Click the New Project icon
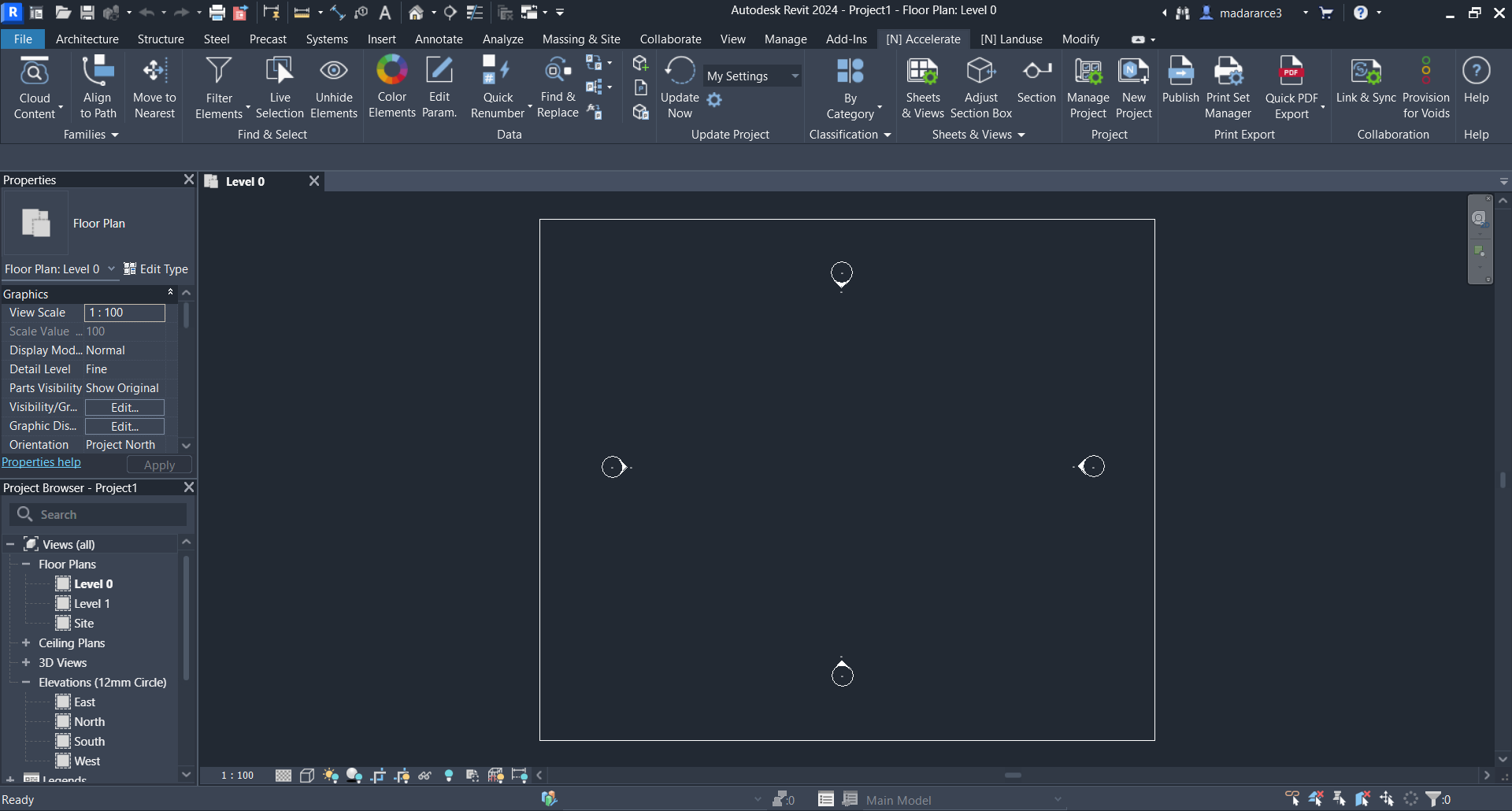 [1134, 71]
